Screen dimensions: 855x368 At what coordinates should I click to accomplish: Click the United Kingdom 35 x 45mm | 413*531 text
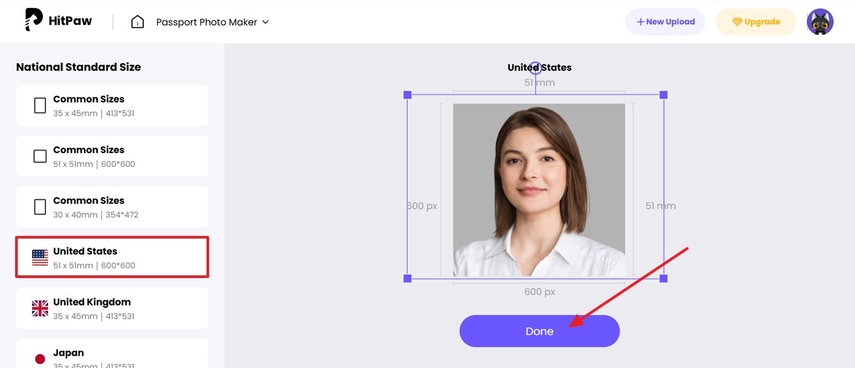pyautogui.click(x=94, y=316)
